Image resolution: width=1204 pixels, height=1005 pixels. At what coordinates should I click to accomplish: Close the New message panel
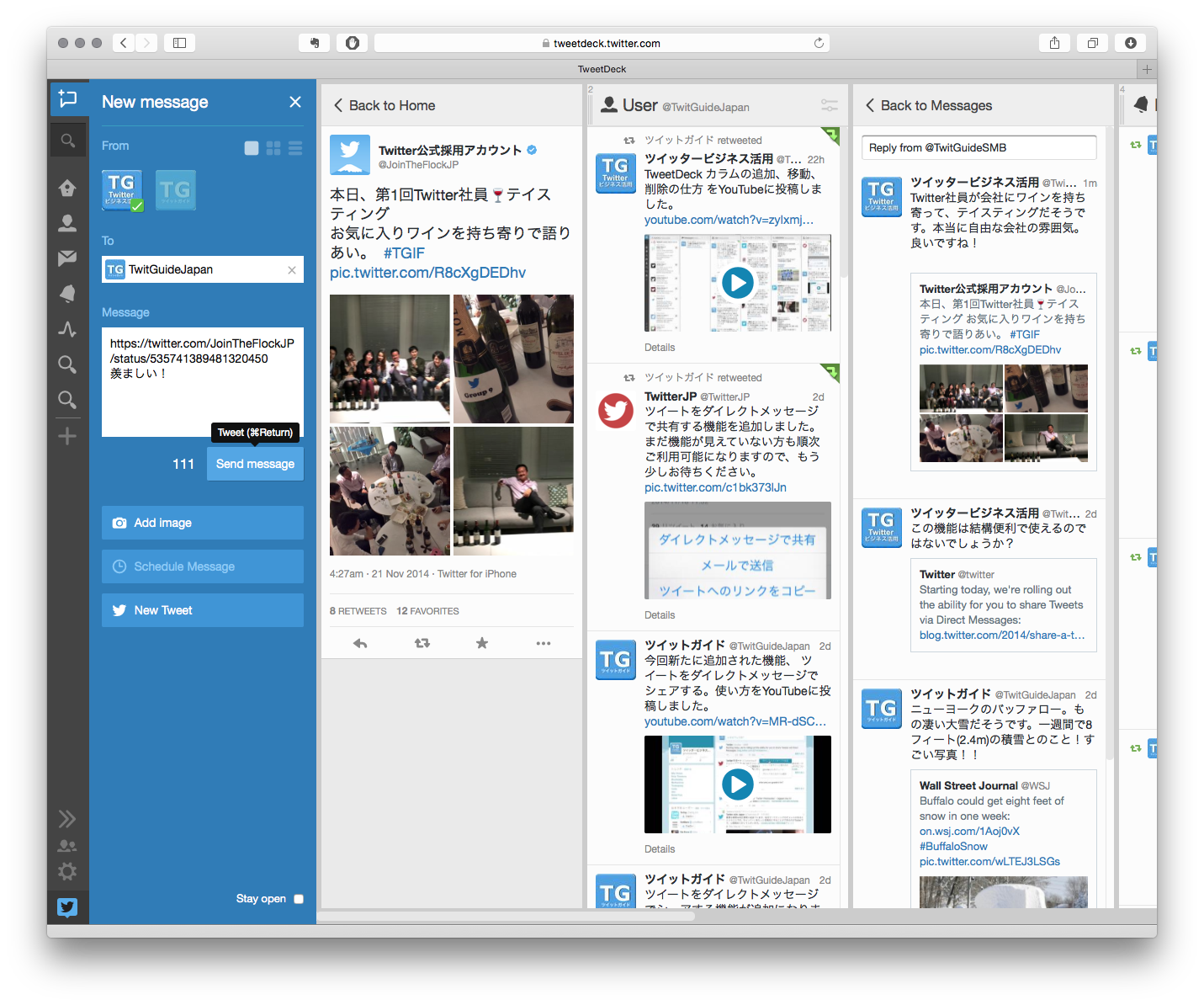point(295,102)
